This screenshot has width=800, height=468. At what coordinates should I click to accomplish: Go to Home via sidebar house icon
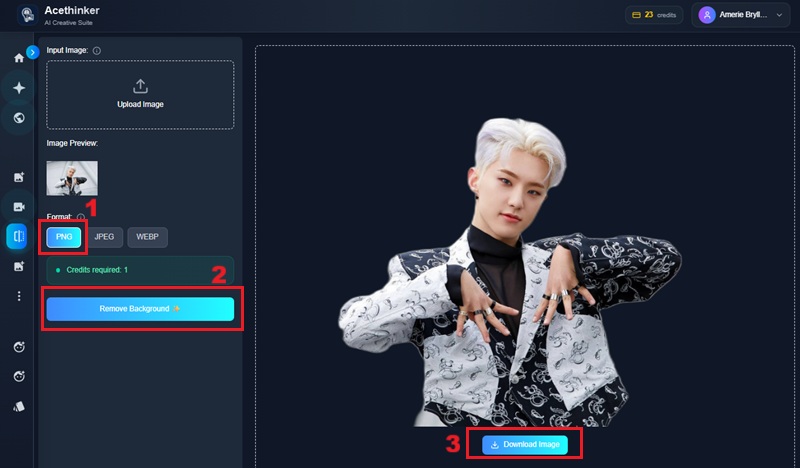click(x=19, y=58)
